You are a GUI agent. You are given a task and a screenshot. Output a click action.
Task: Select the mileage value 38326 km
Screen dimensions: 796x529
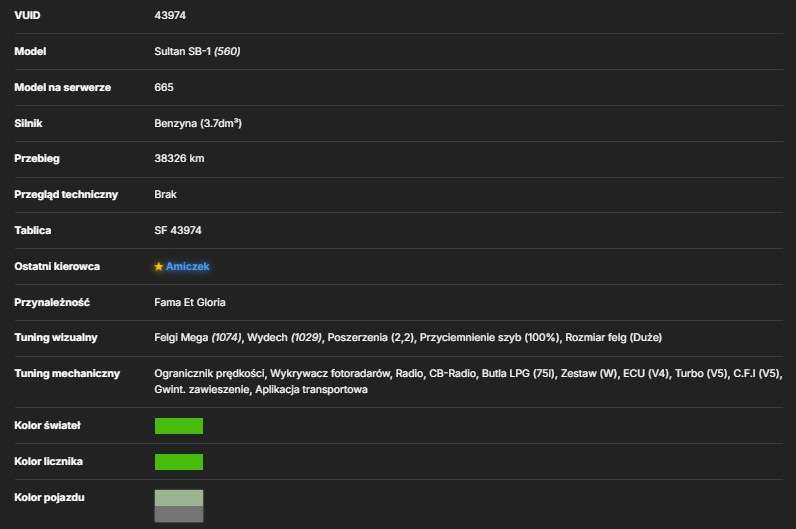179,158
